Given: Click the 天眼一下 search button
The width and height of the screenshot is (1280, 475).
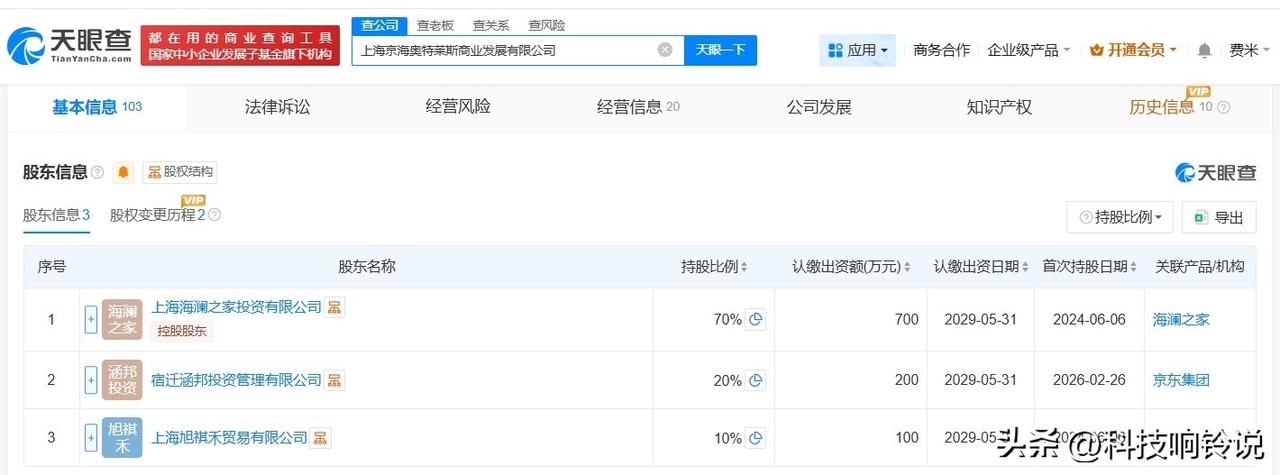Looking at the screenshot, I should tap(720, 50).
